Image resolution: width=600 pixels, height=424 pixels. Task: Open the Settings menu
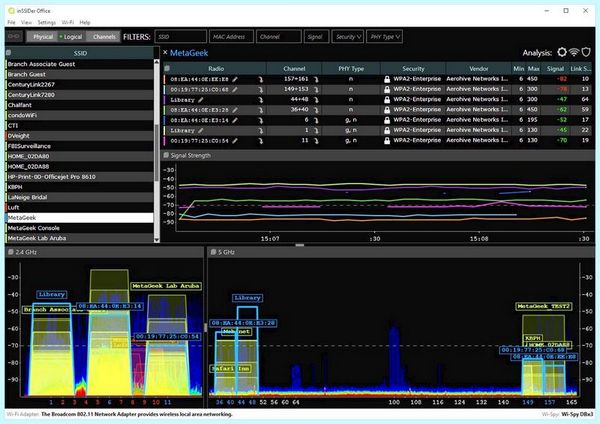tap(47, 22)
